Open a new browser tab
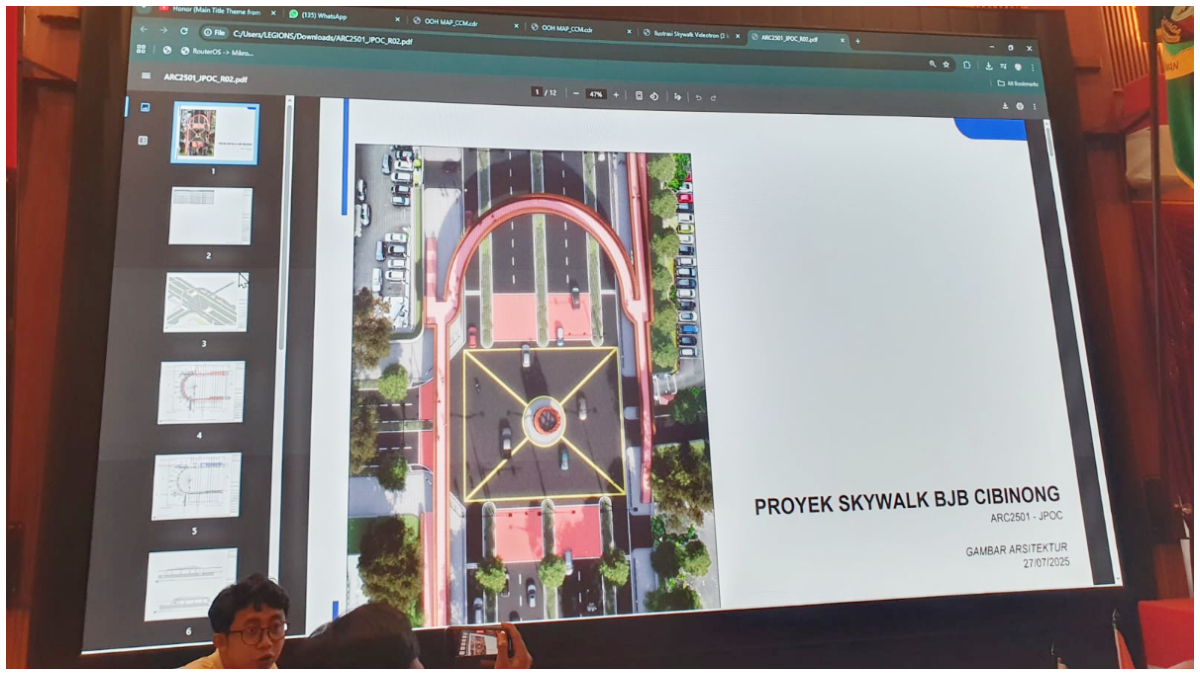The height and width of the screenshot is (675, 1200). tap(857, 41)
